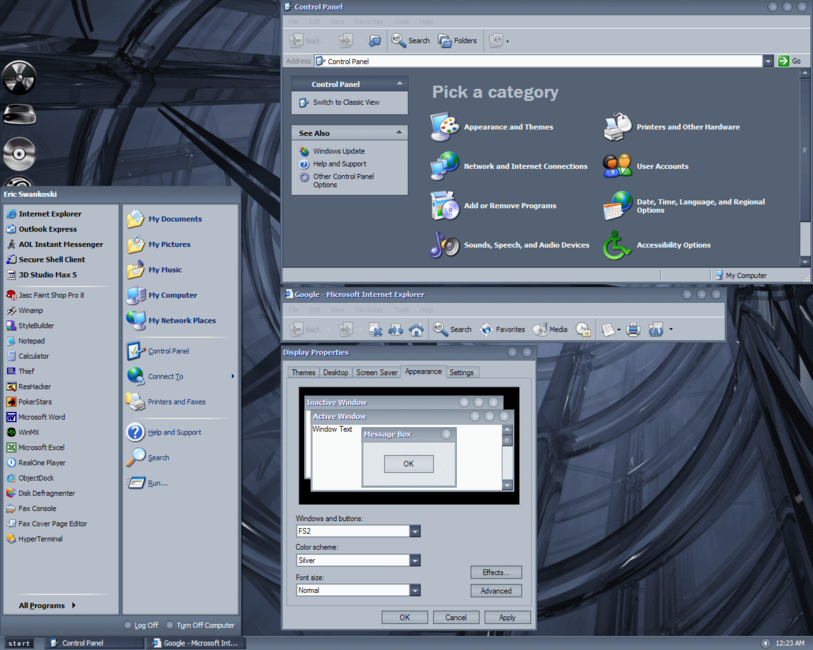Click the Stop icon in Internet Explorer
The image size is (813, 650).
tap(375, 329)
